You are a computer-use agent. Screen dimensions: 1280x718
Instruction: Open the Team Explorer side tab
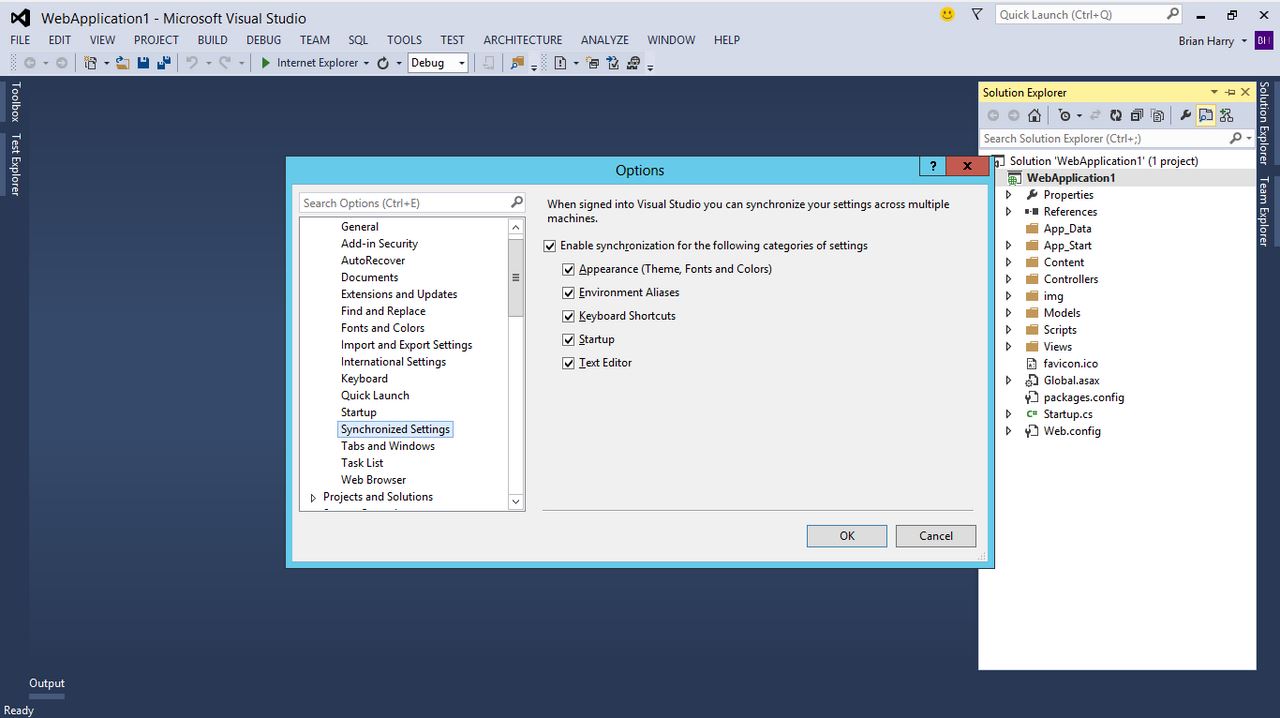pyautogui.click(x=1264, y=211)
